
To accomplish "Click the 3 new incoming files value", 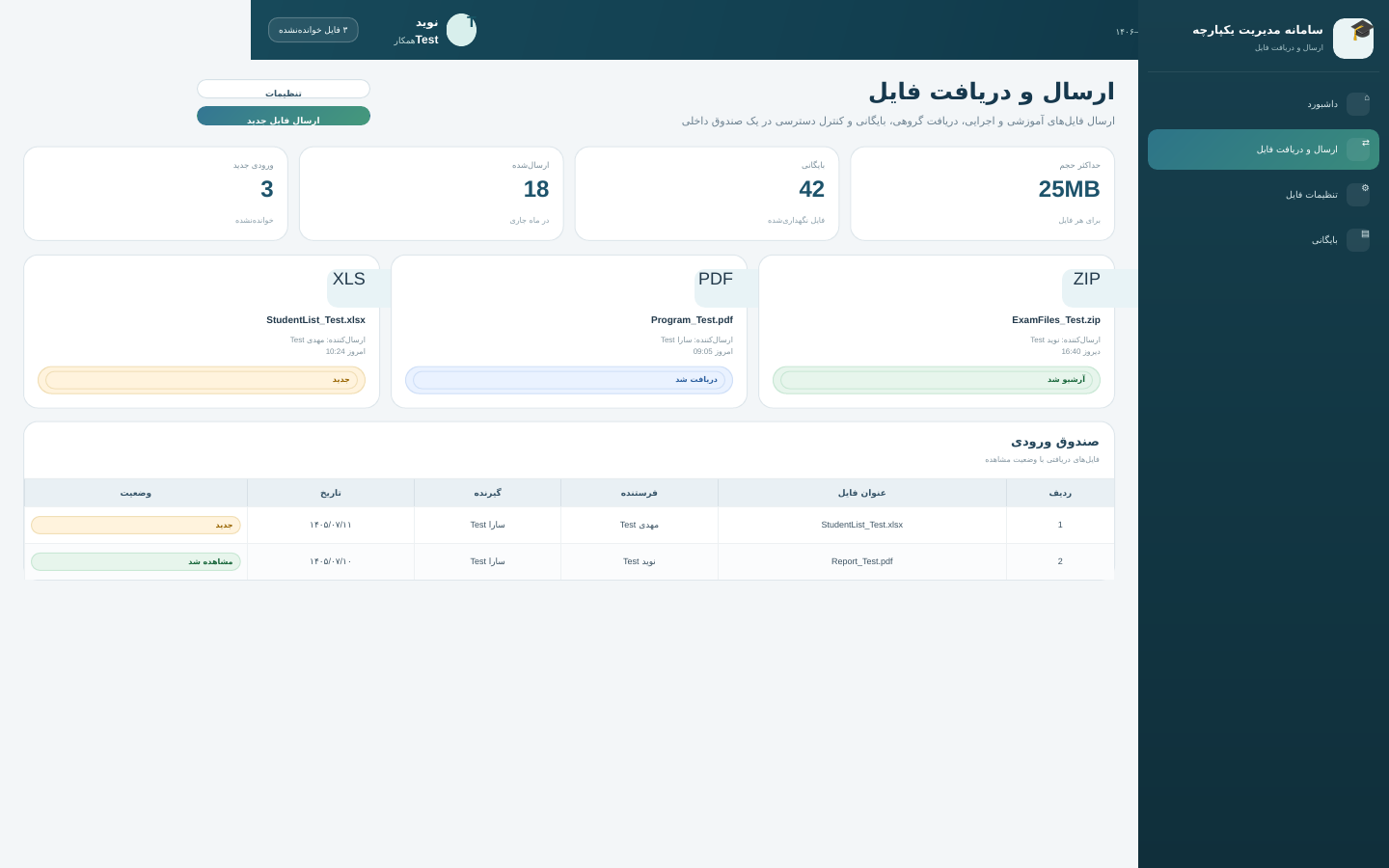I will (x=267, y=189).
